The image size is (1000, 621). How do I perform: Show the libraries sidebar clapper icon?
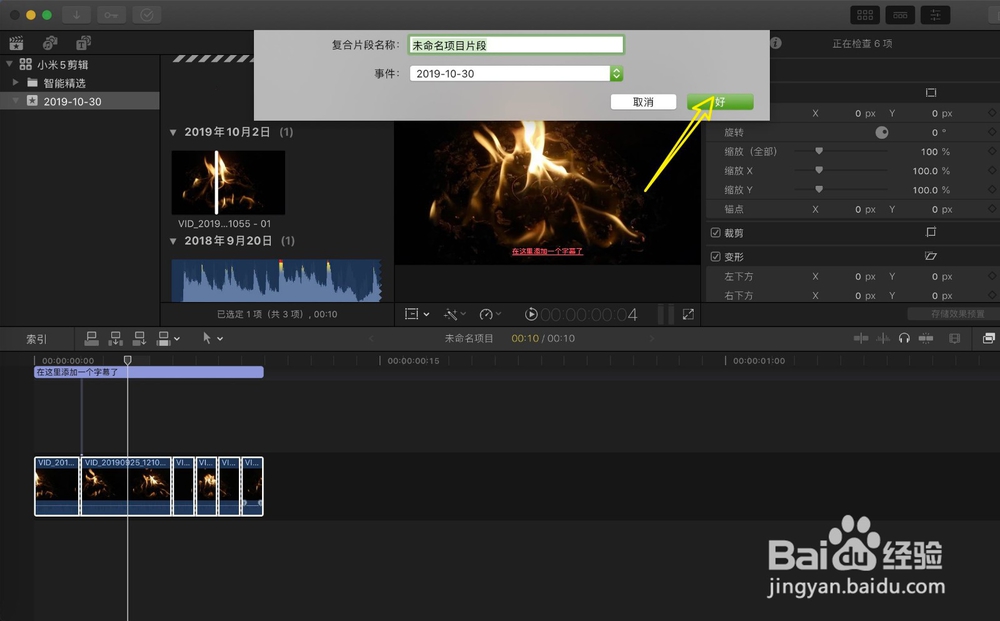pyautogui.click(x=16, y=43)
